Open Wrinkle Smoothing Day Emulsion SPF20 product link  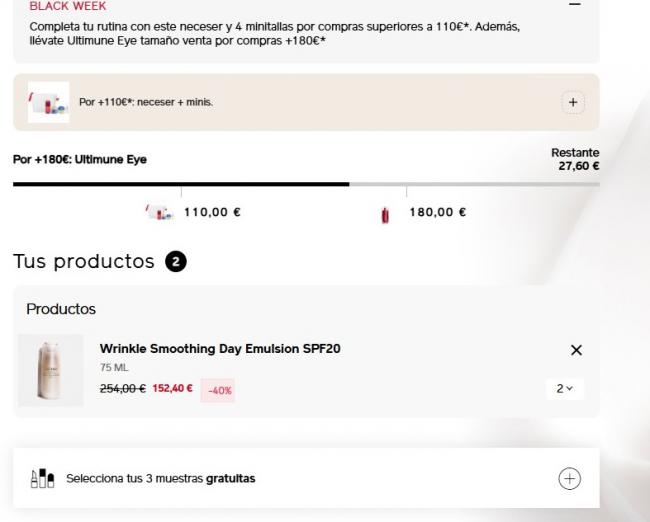(x=220, y=348)
